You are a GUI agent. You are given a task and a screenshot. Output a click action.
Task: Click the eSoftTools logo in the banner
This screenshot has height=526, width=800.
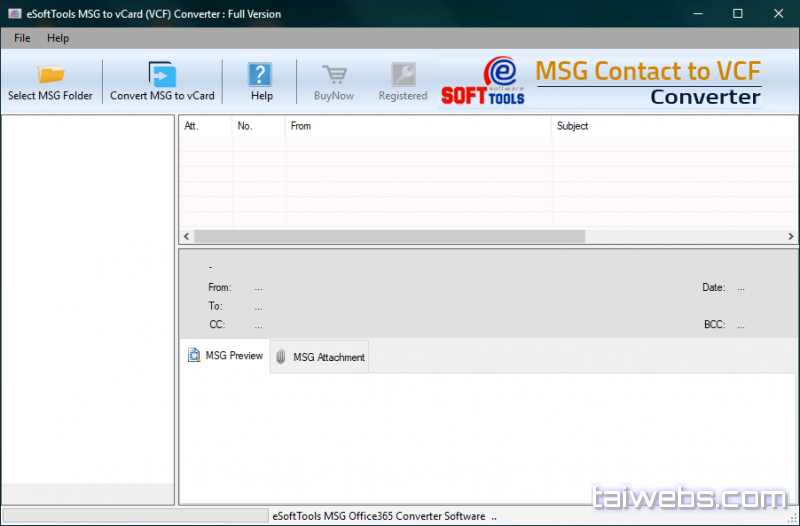coord(483,81)
